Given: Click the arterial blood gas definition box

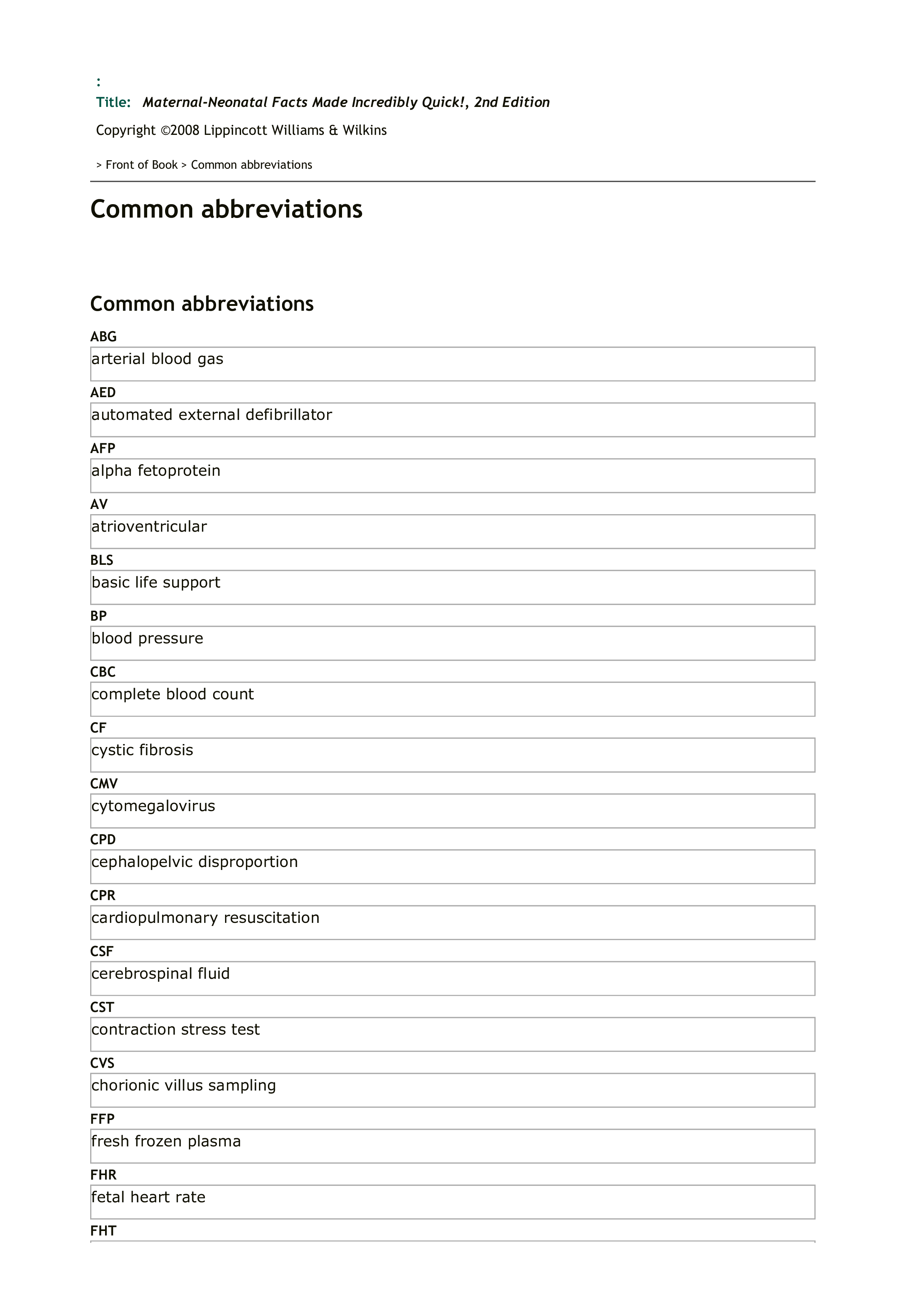Looking at the screenshot, I should click(x=452, y=364).
